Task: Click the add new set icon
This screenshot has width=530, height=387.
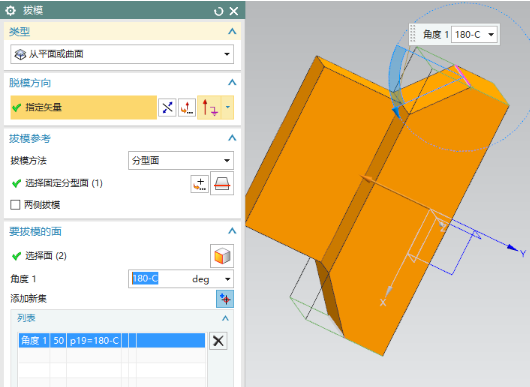Action: point(225,299)
